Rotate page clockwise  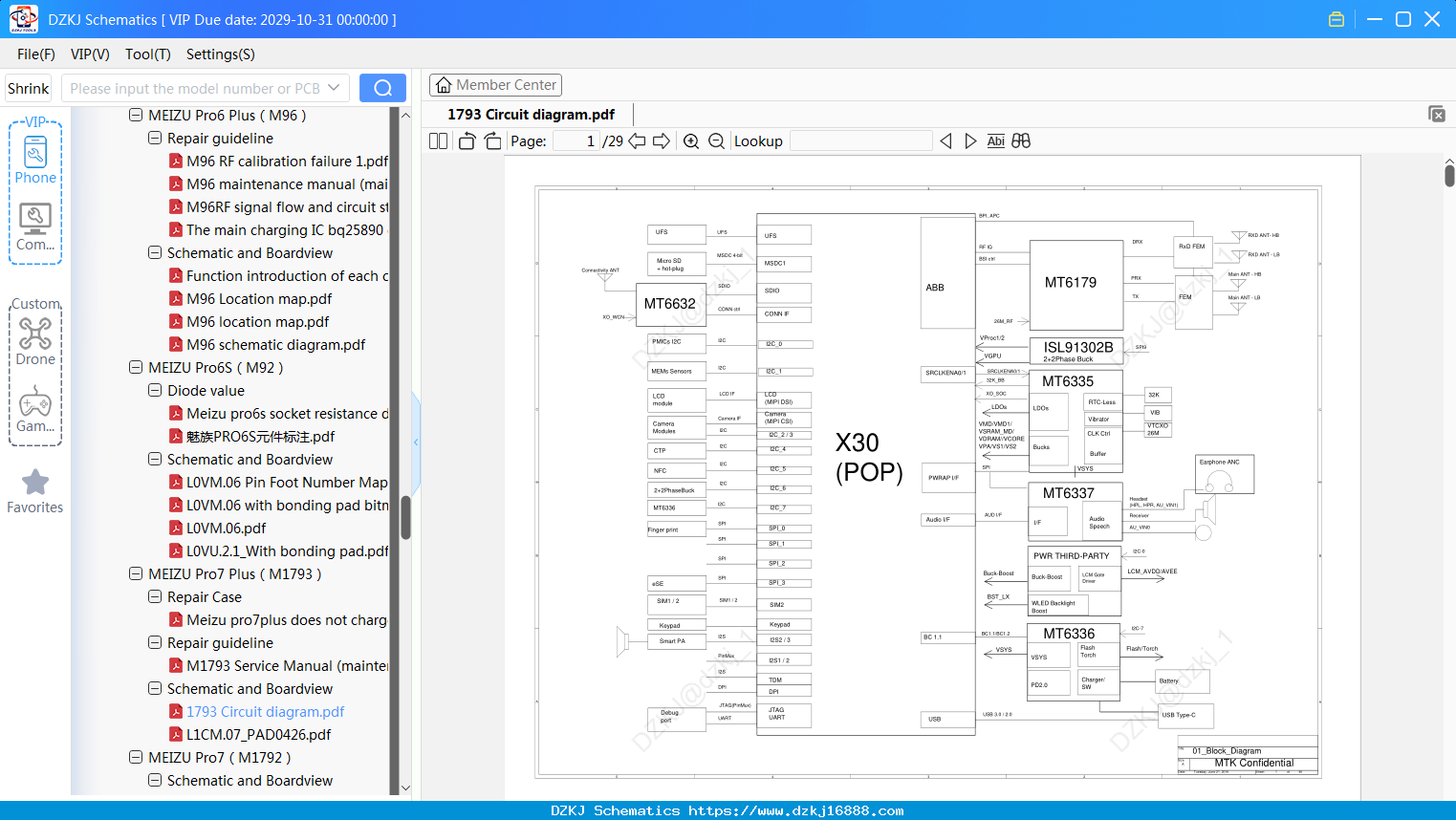tap(492, 140)
